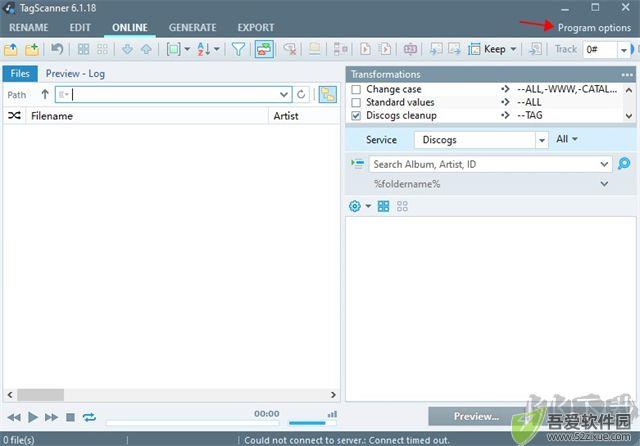Stop playback with the square button
640x446 pixels.
(x=70, y=417)
